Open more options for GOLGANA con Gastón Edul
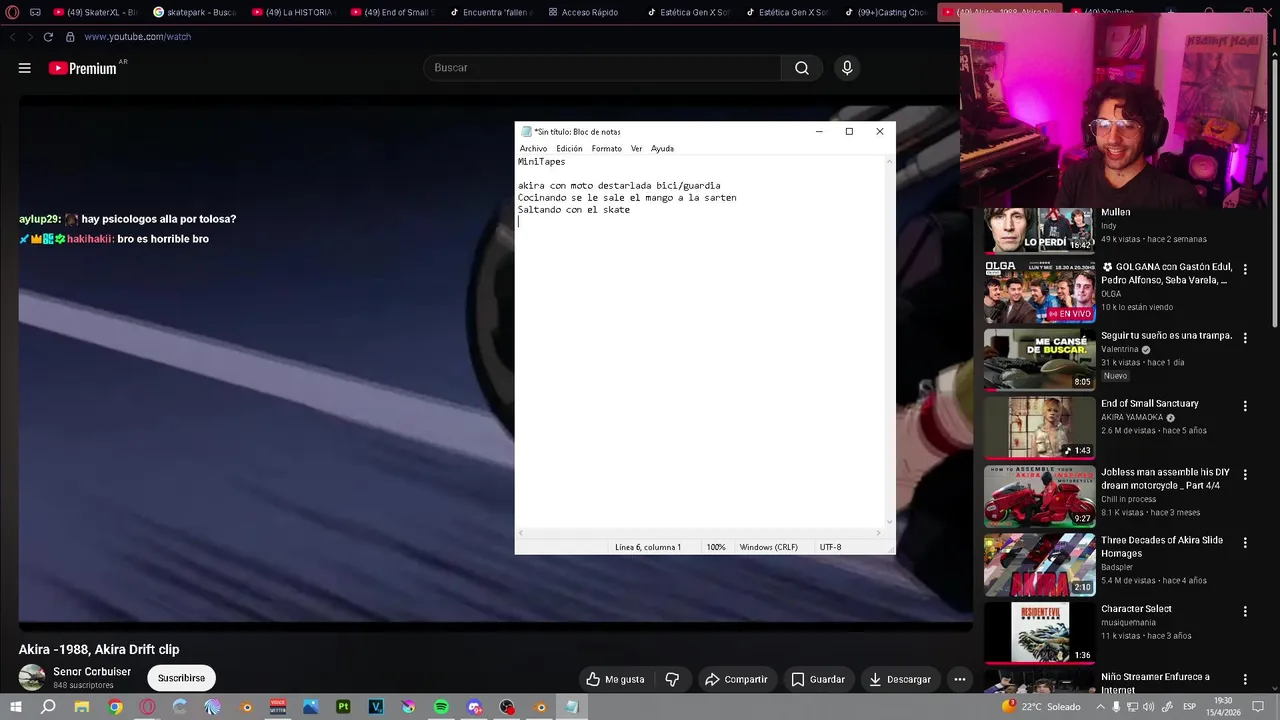 pyautogui.click(x=1245, y=269)
